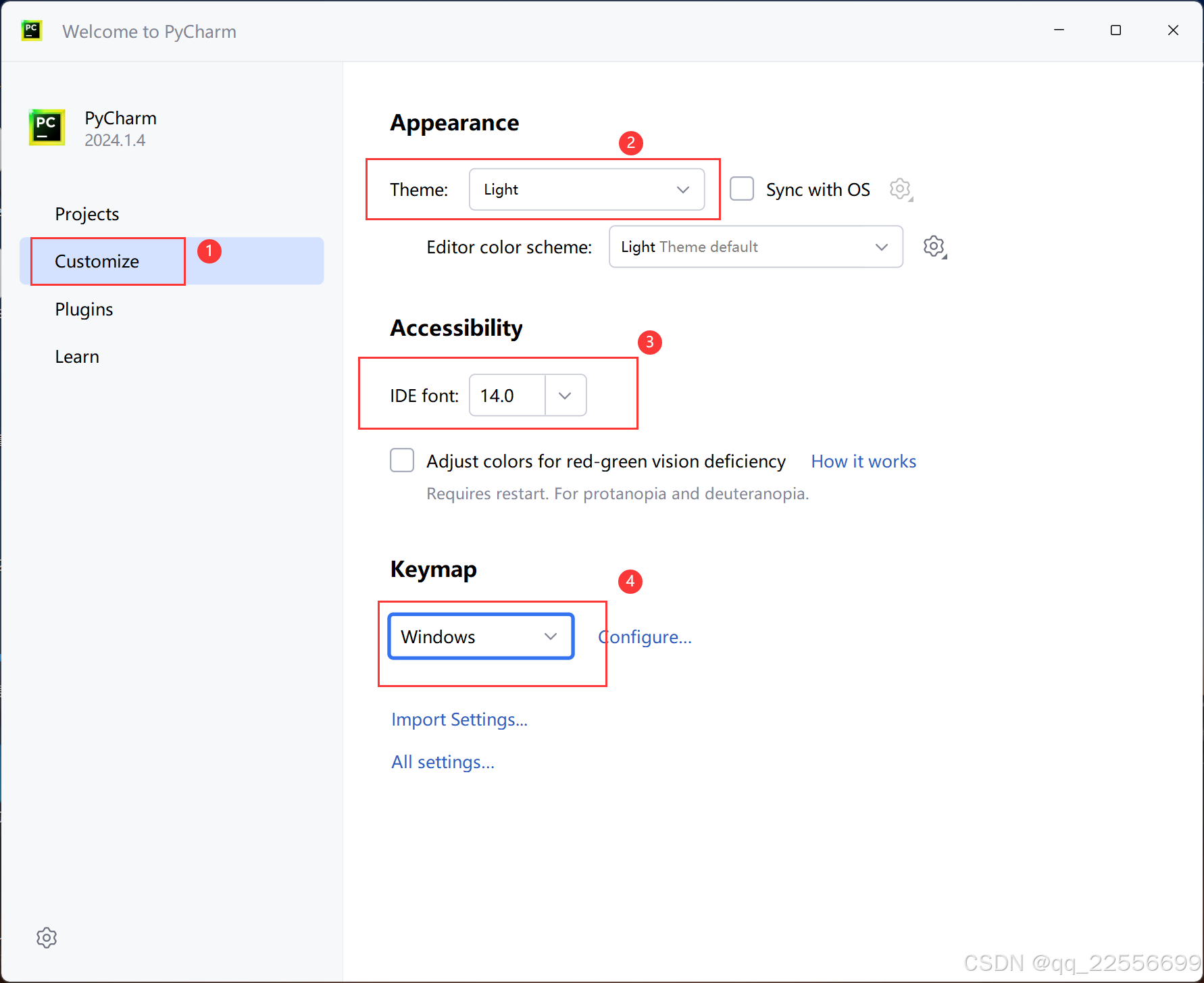Open the How it works link

[863, 461]
